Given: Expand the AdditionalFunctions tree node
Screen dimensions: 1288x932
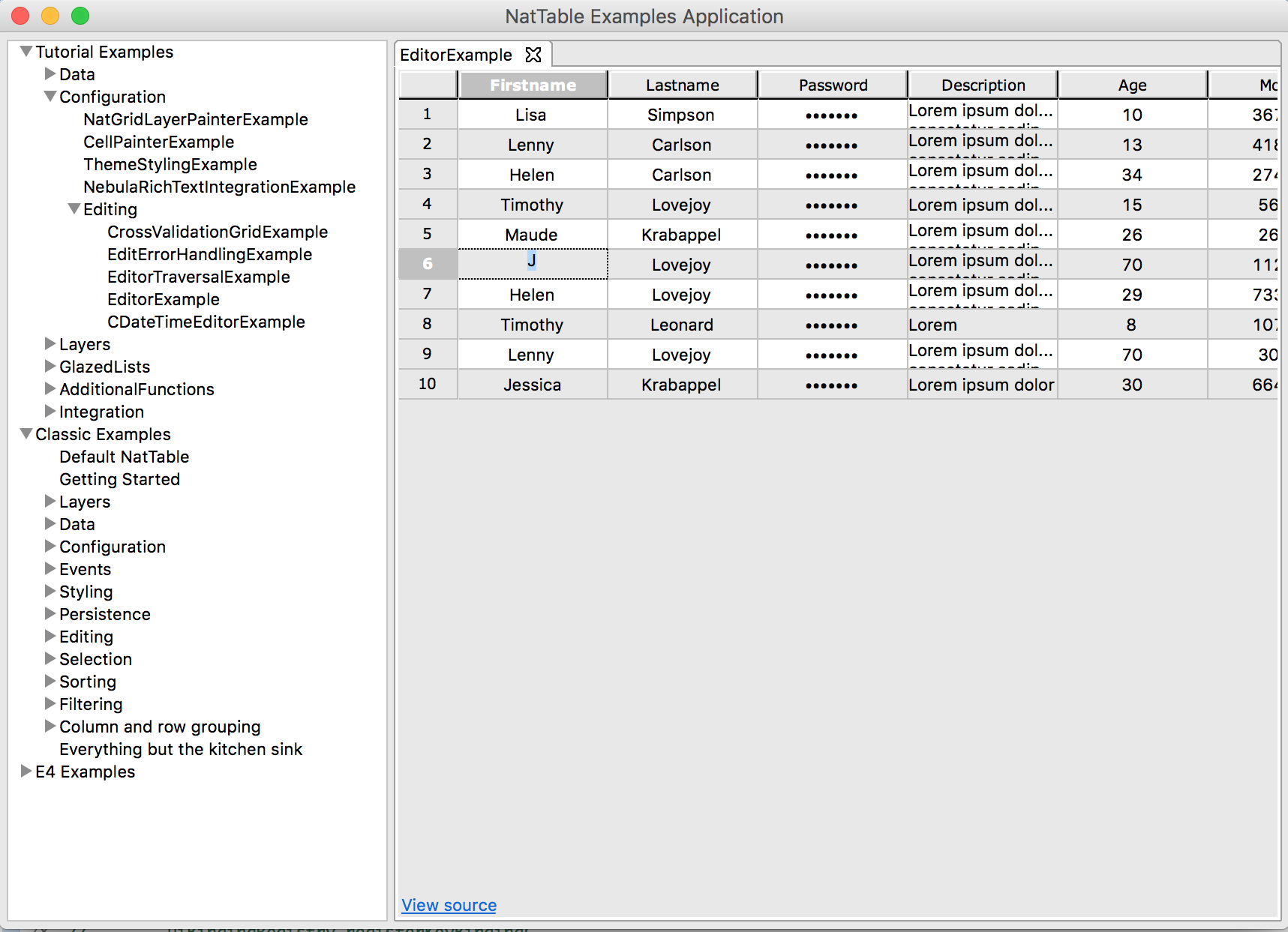Looking at the screenshot, I should pos(50,388).
